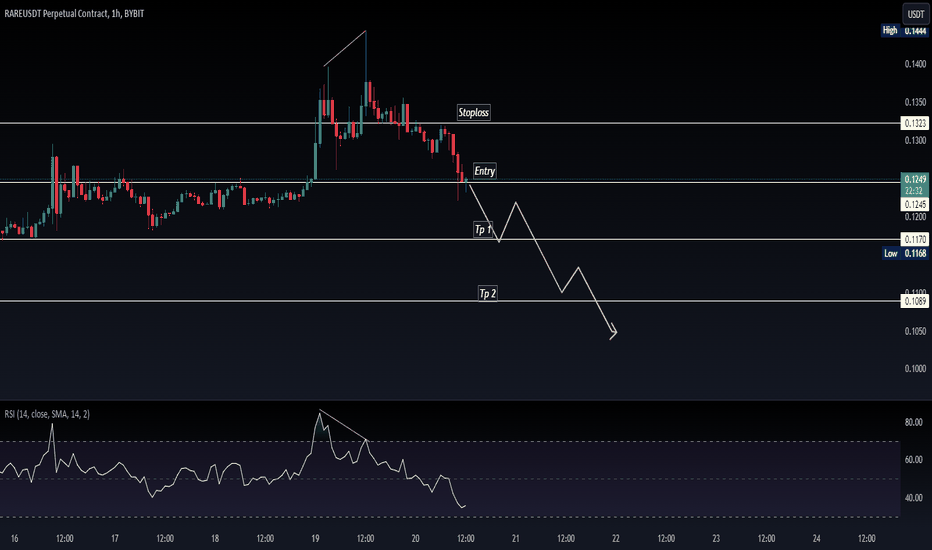Viewport: 932px width, 550px height.
Task: Select the projected price path arrowhead
Action: [x=613, y=333]
